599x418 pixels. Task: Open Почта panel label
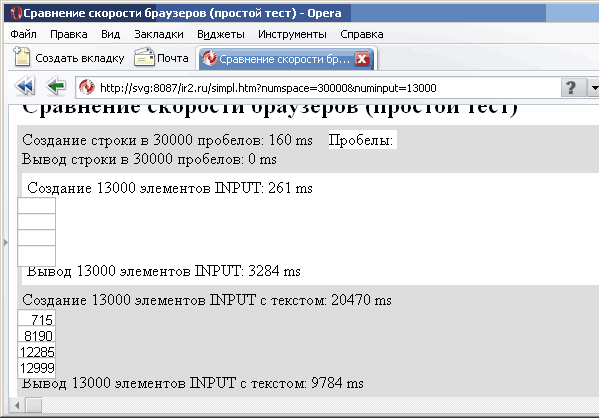[173, 58]
